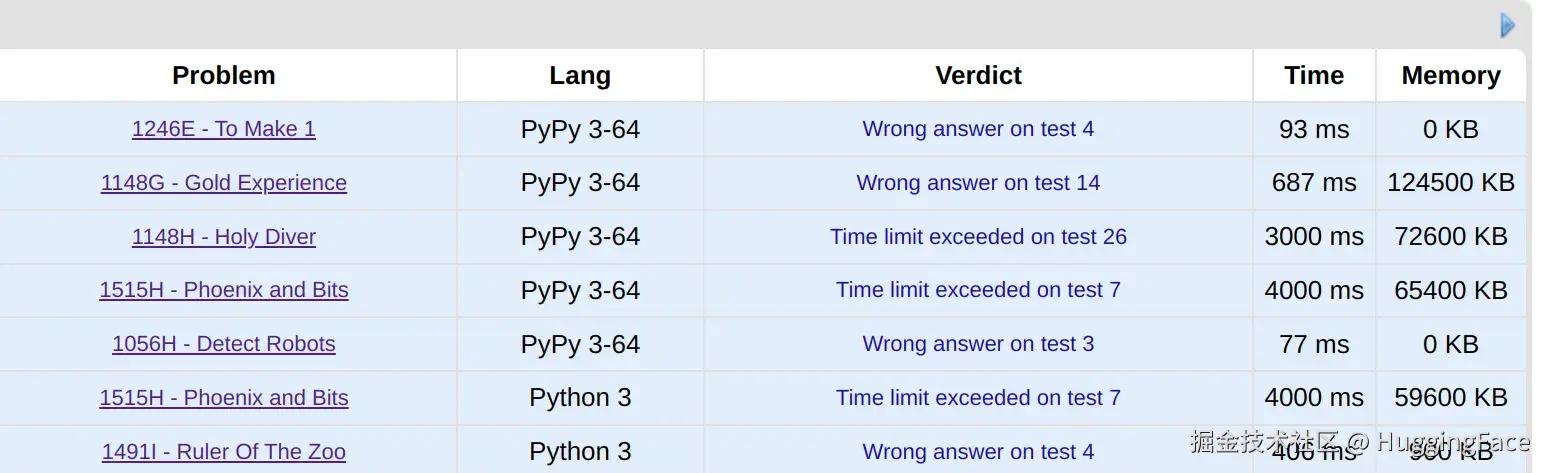
Task: View verdict Time limit exceeded on test 26
Action: (x=978, y=237)
